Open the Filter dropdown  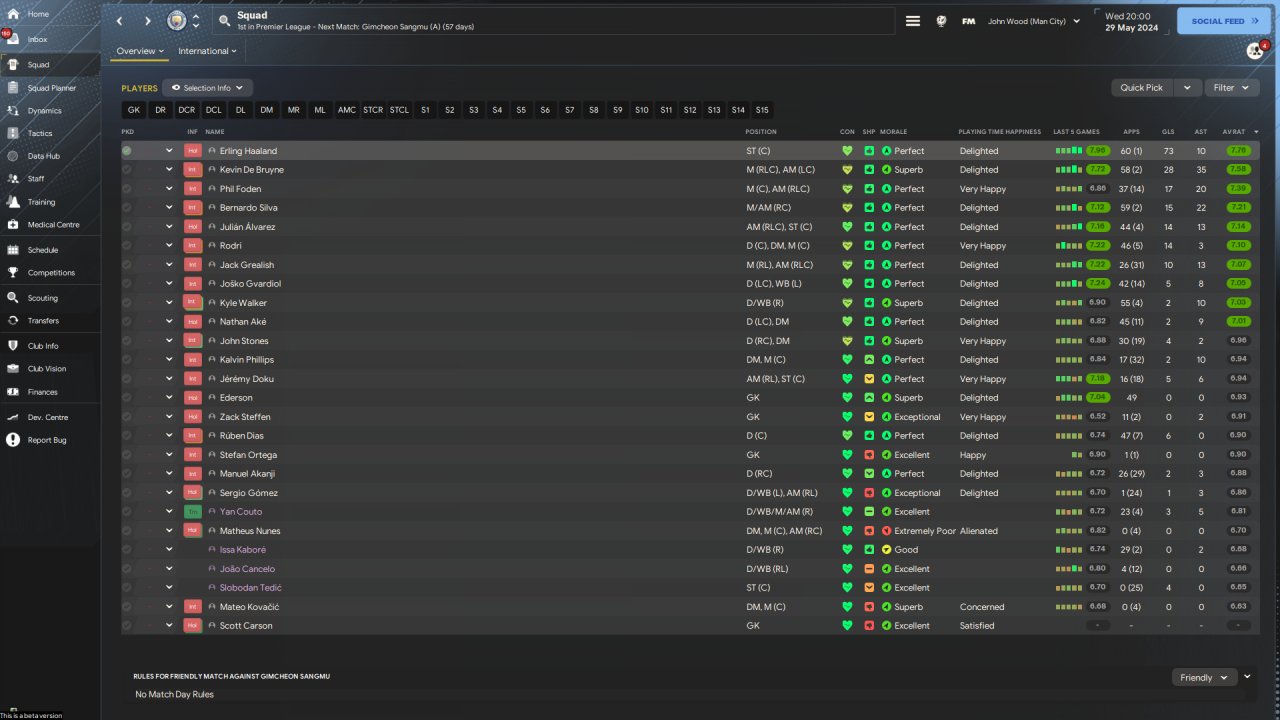coord(1231,88)
